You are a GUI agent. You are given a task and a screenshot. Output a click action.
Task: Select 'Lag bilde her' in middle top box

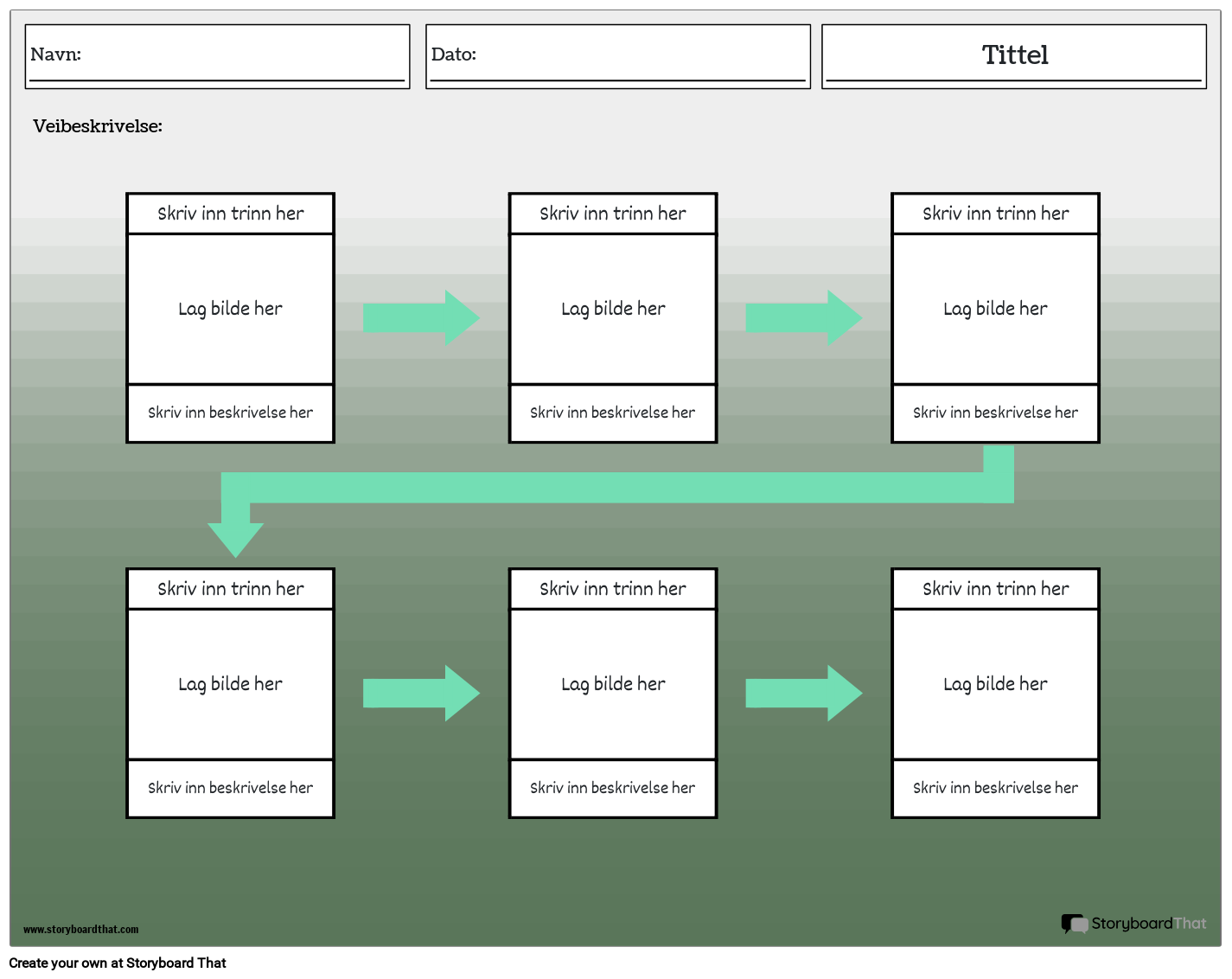[x=612, y=308]
